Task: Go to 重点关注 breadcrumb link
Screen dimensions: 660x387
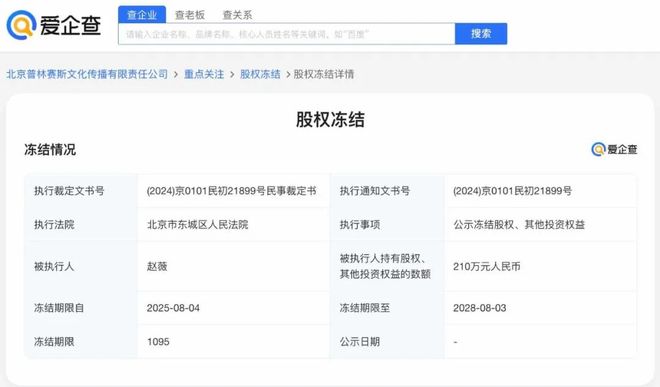Action: (x=204, y=74)
